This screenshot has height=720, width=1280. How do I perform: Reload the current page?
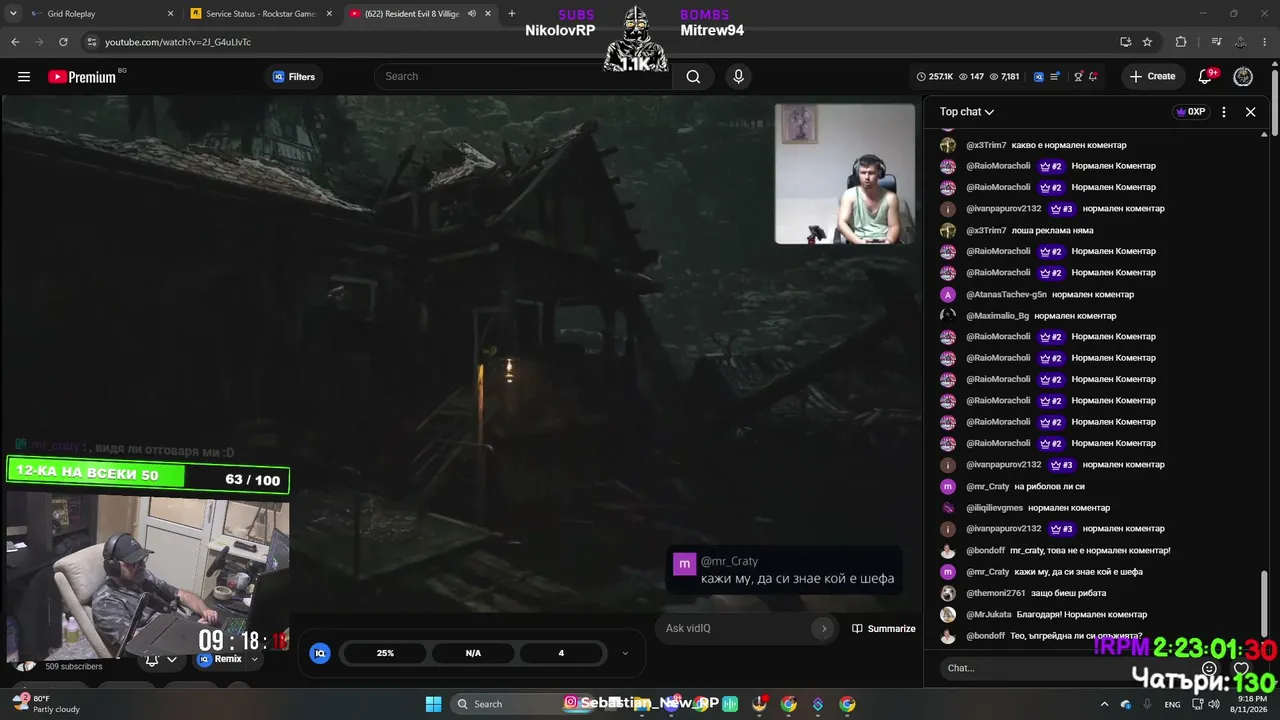(x=63, y=42)
